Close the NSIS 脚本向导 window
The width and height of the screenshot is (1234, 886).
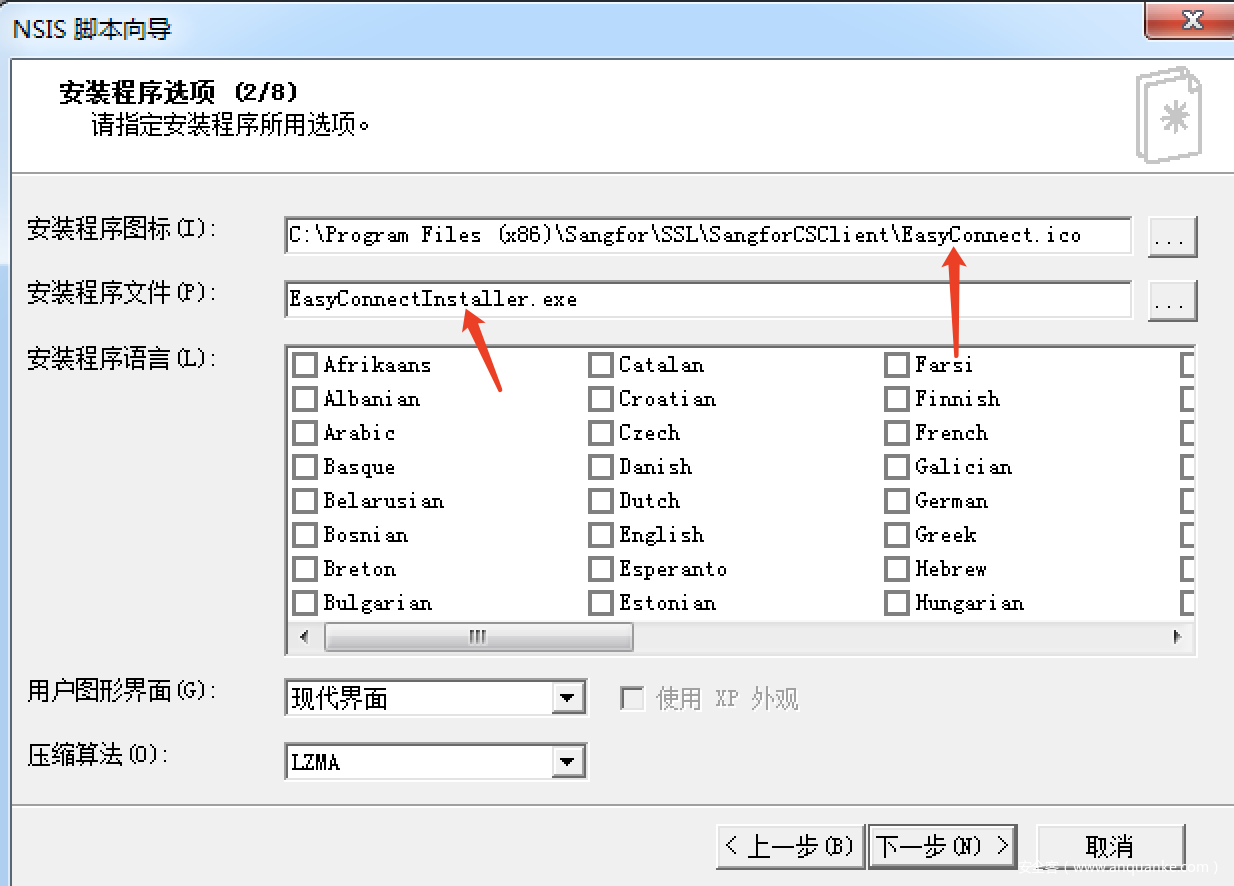tap(1190, 19)
